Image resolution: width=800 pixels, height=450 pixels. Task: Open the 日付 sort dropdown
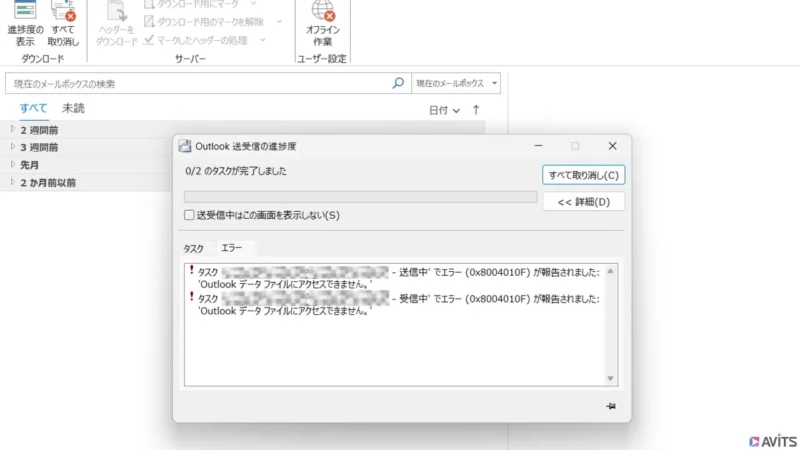click(x=444, y=110)
